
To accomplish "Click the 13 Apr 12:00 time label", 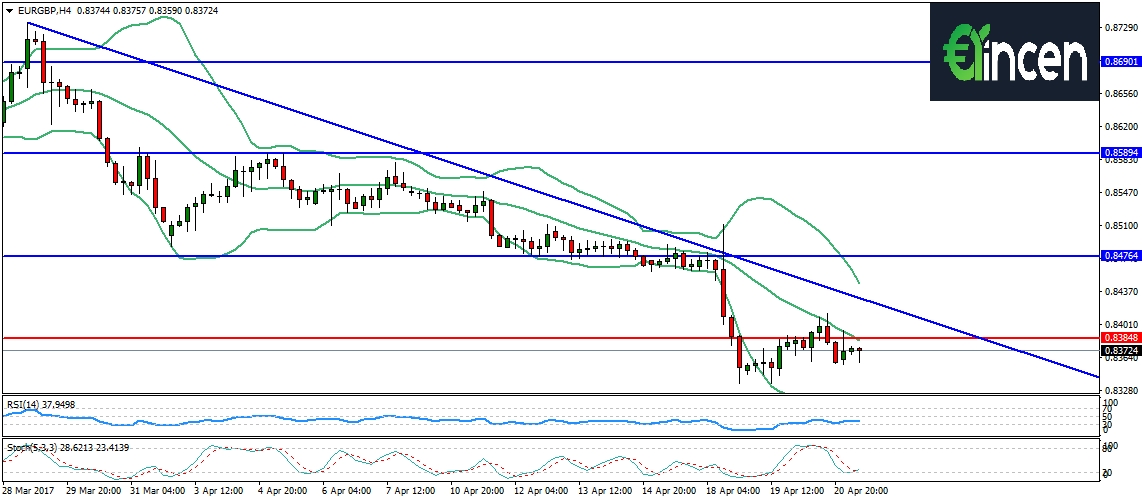I will tap(604, 492).
